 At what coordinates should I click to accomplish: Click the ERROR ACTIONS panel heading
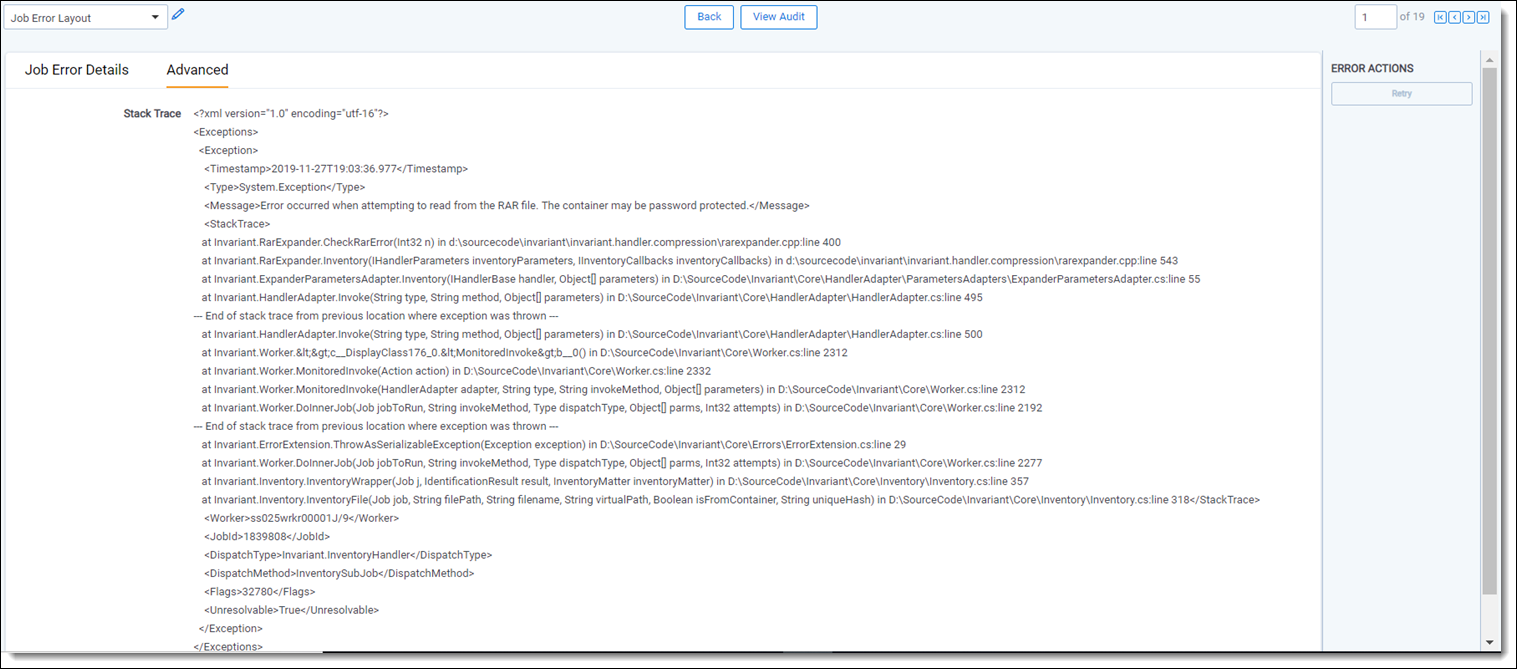point(1372,68)
